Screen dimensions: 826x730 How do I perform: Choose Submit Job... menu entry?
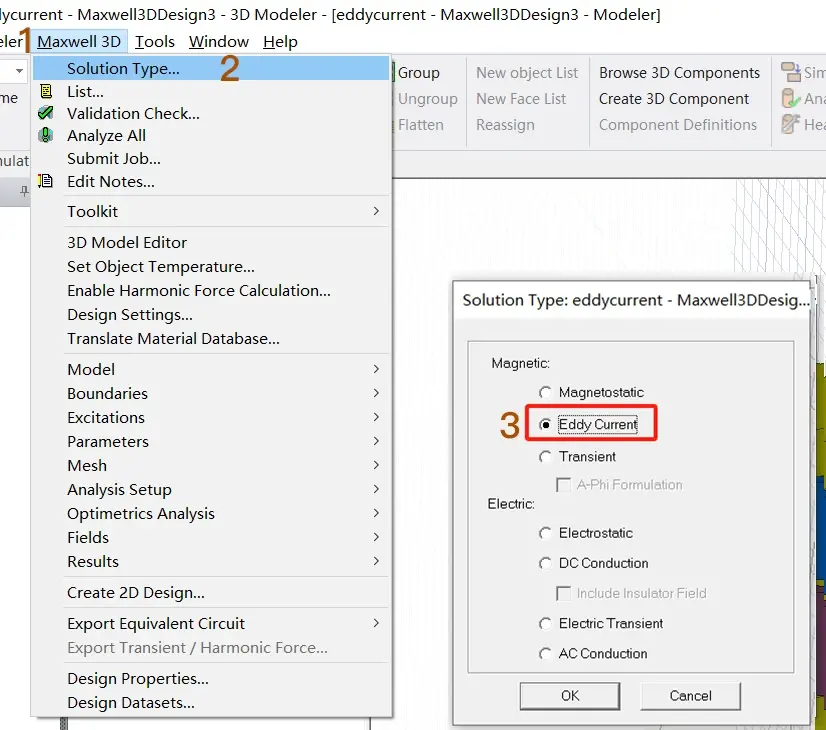pyautogui.click(x=211, y=159)
